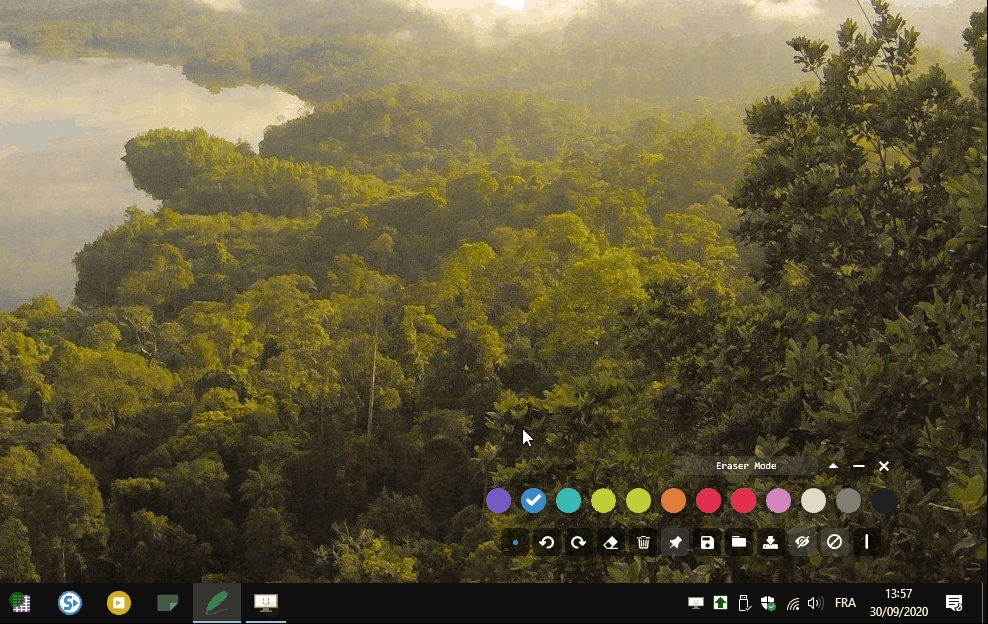Viewport: 988px width, 624px height.
Task: Click the Eraser Mode label
Action: pyautogui.click(x=746, y=466)
